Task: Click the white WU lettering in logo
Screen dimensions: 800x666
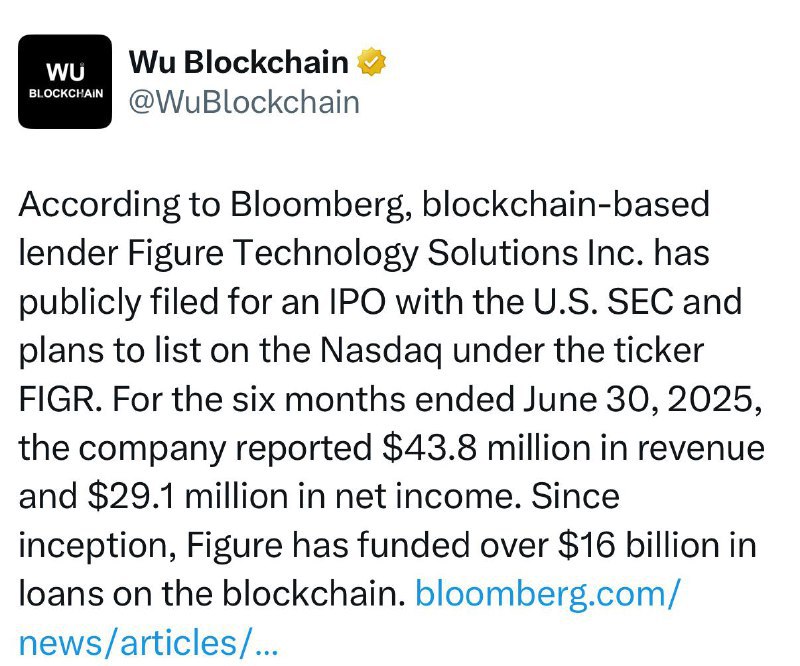Action: (65, 72)
